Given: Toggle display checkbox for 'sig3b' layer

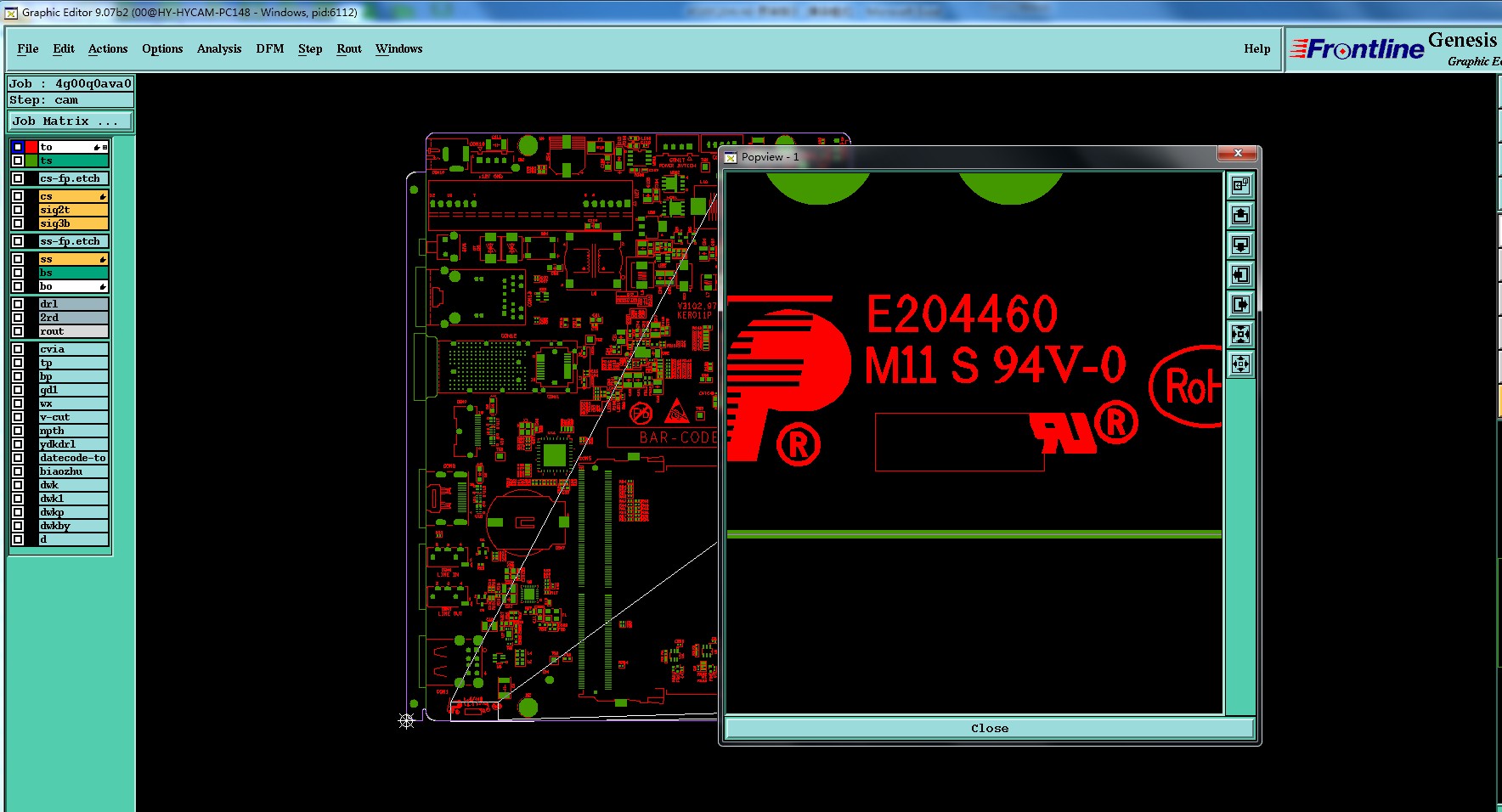Looking at the screenshot, I should click(x=18, y=223).
